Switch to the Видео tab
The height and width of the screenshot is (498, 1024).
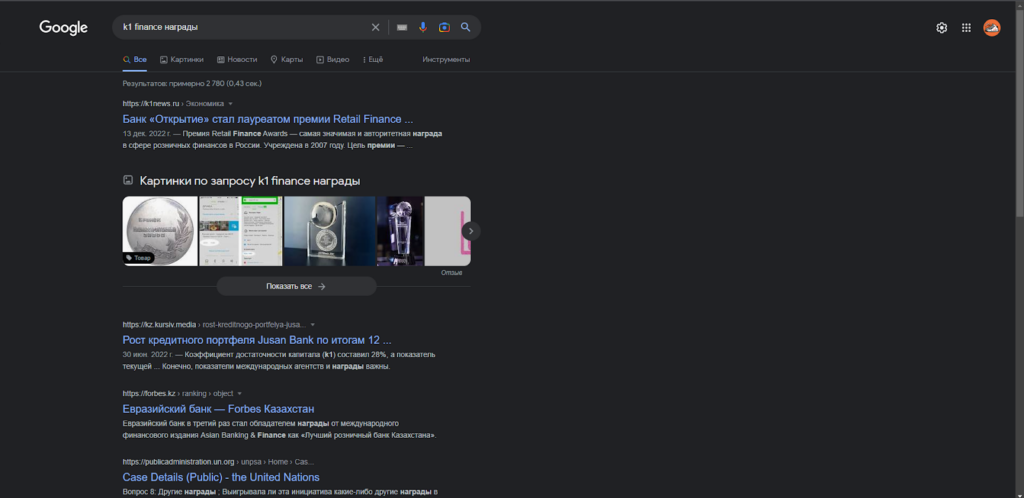(332, 59)
